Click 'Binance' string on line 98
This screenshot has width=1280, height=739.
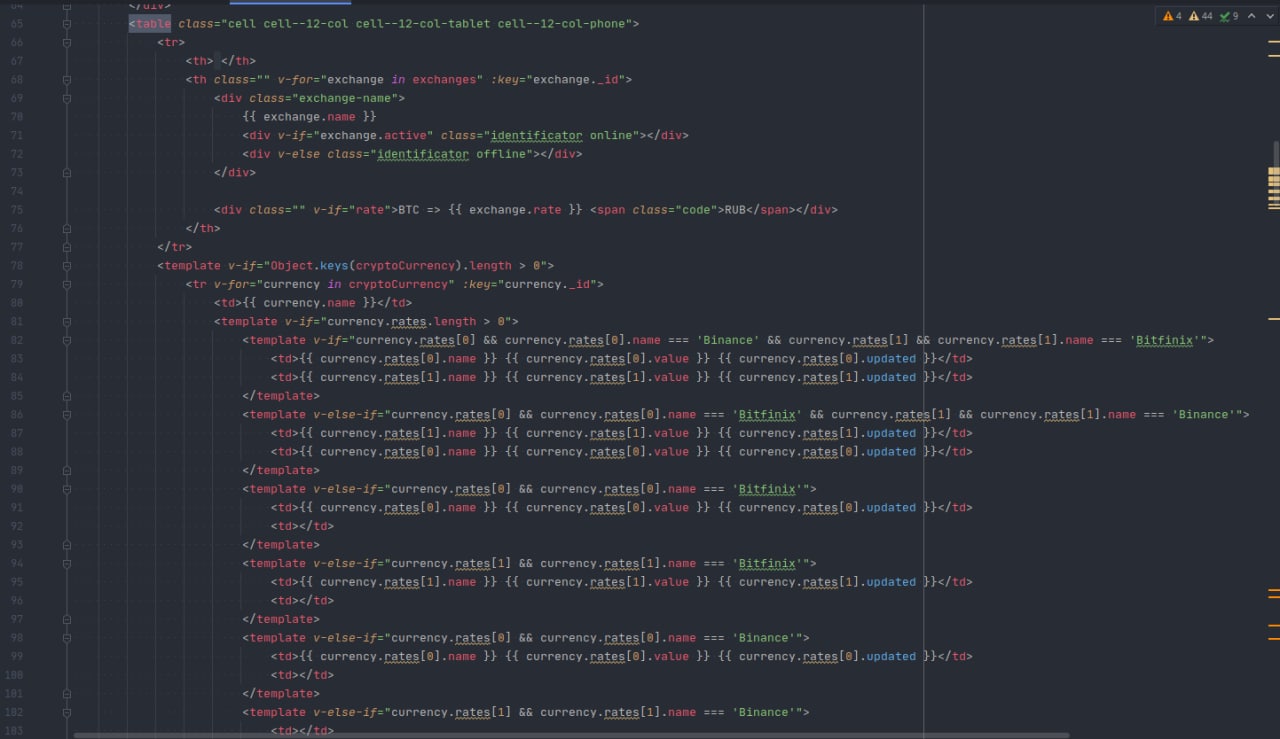pyautogui.click(x=764, y=638)
